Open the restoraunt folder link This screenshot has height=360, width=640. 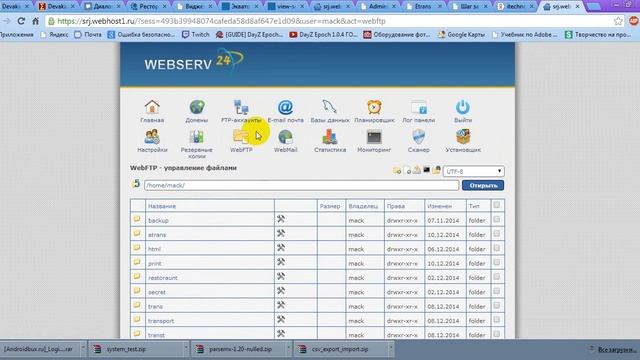coord(163,278)
